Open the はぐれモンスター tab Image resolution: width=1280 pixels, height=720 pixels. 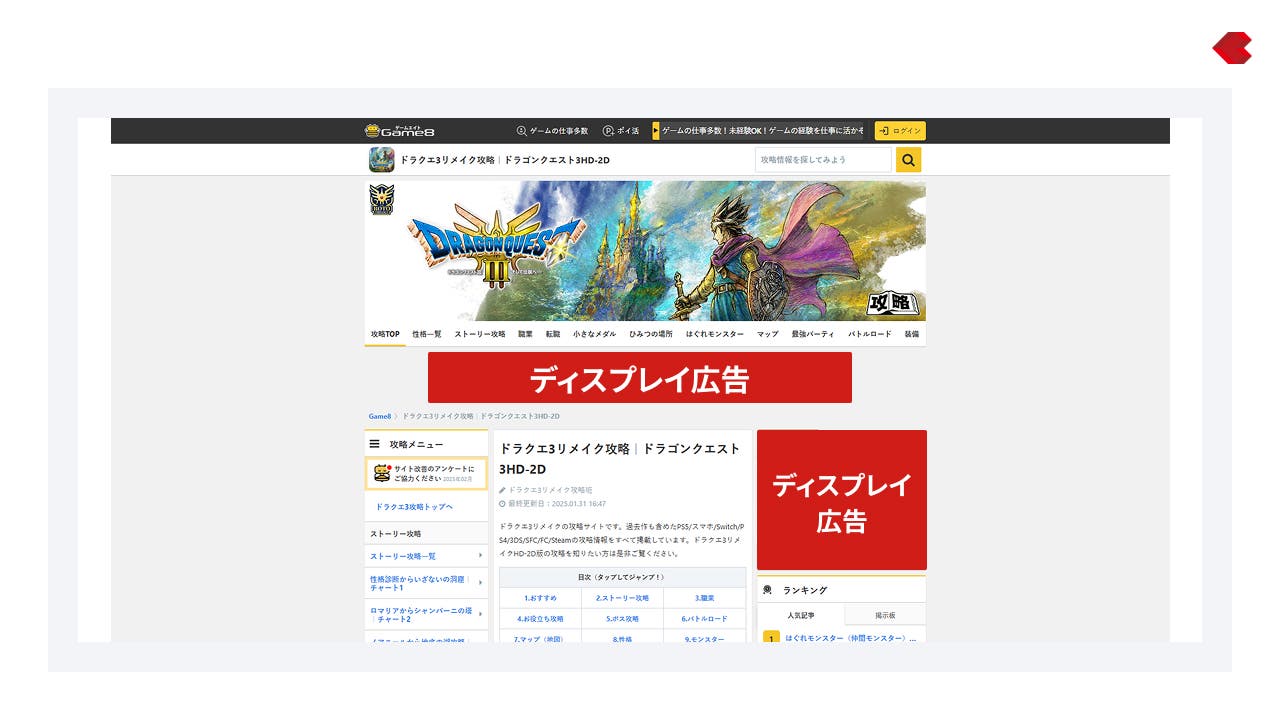[x=715, y=334]
